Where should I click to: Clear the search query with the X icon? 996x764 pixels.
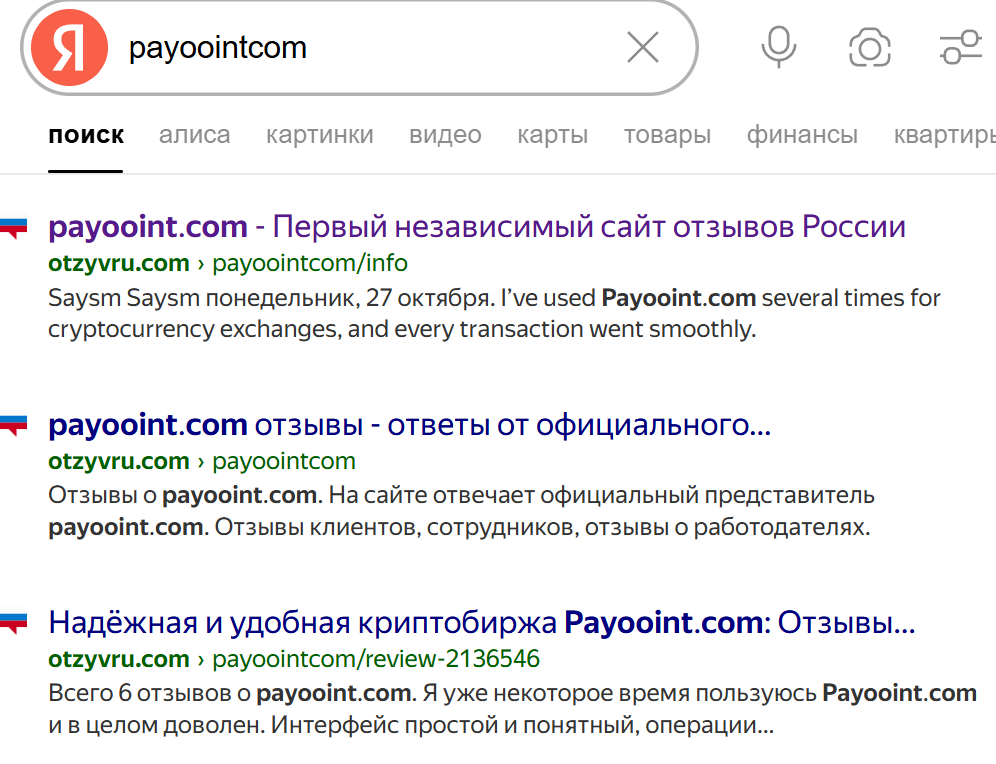coord(642,47)
